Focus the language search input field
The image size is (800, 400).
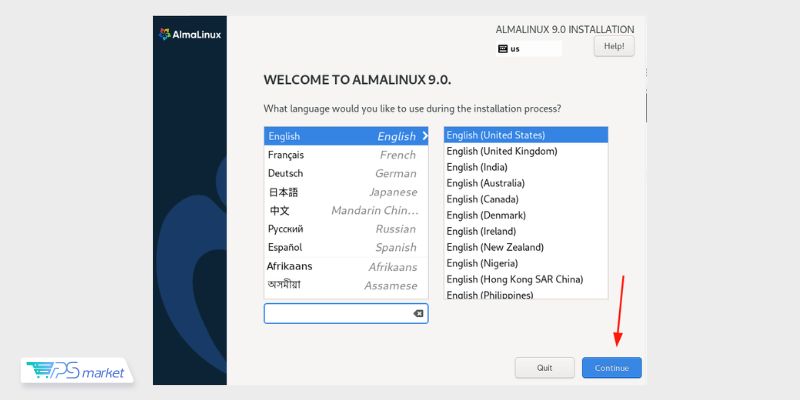(x=346, y=313)
